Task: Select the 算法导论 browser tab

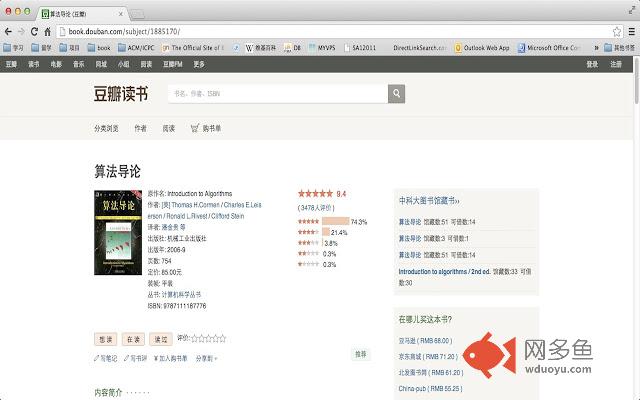Action: [83, 14]
